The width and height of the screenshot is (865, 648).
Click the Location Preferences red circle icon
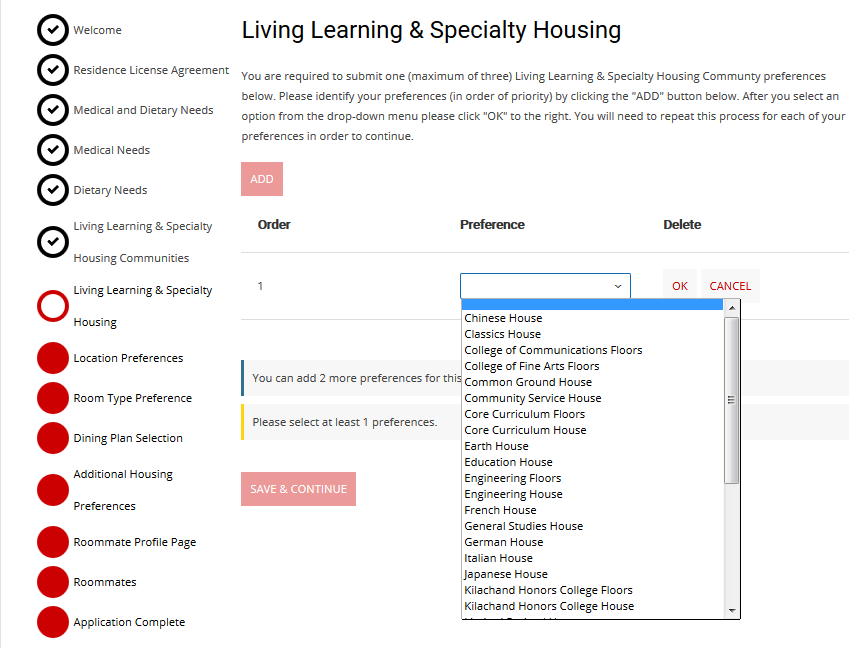tap(53, 358)
